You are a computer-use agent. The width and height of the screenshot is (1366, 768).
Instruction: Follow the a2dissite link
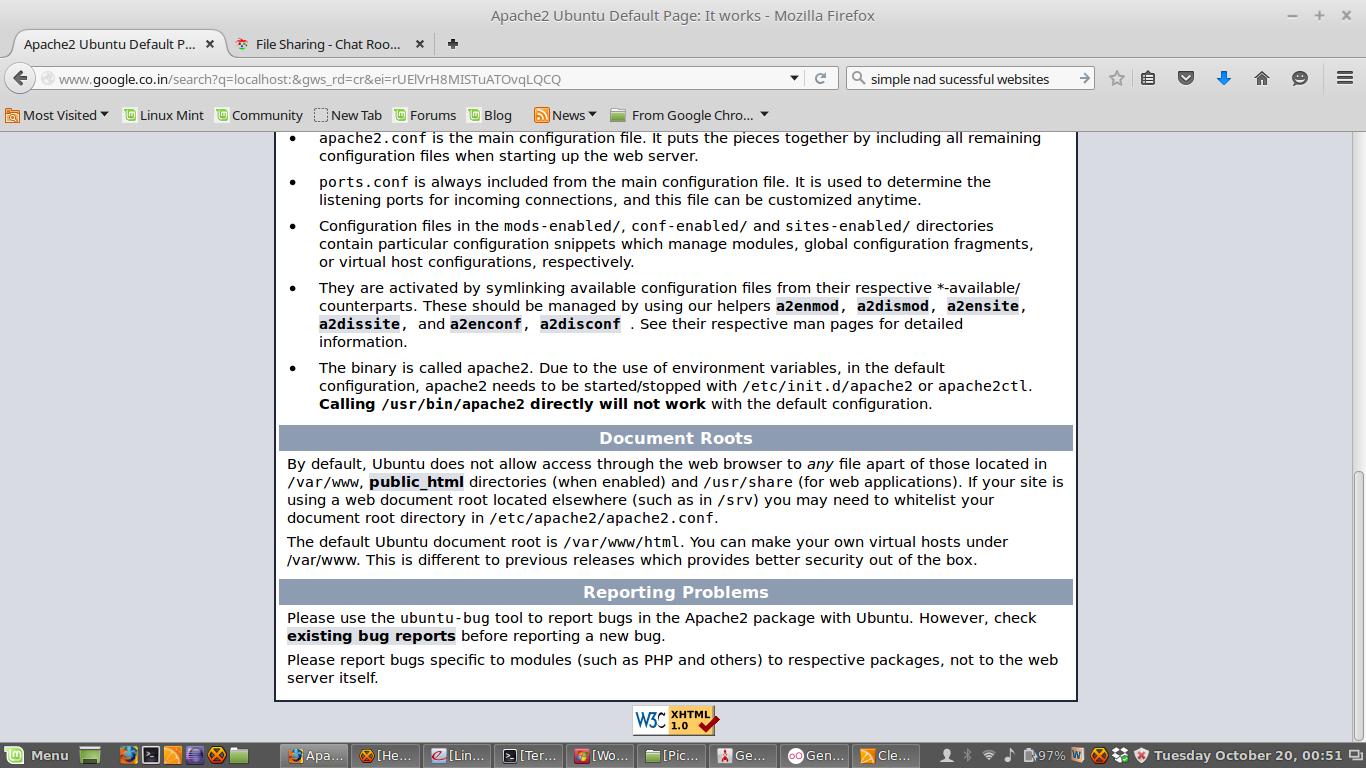(360, 324)
